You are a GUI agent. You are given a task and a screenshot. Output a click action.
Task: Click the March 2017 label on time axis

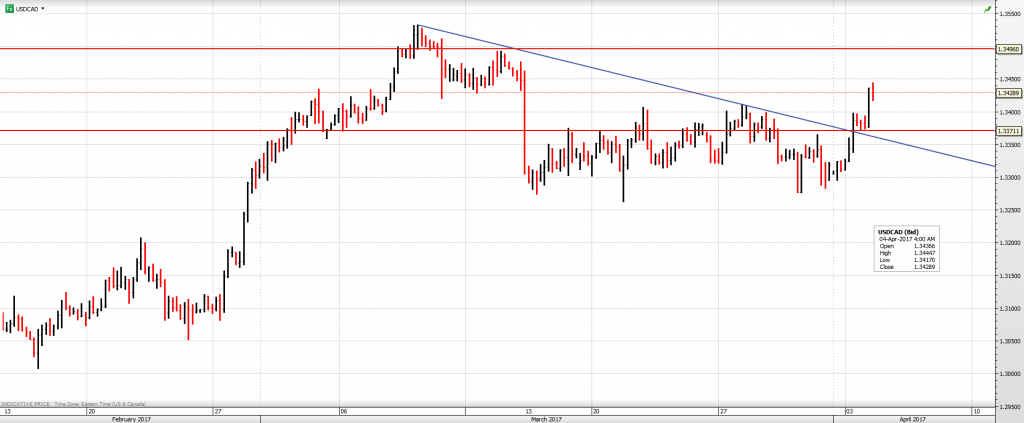click(544, 418)
